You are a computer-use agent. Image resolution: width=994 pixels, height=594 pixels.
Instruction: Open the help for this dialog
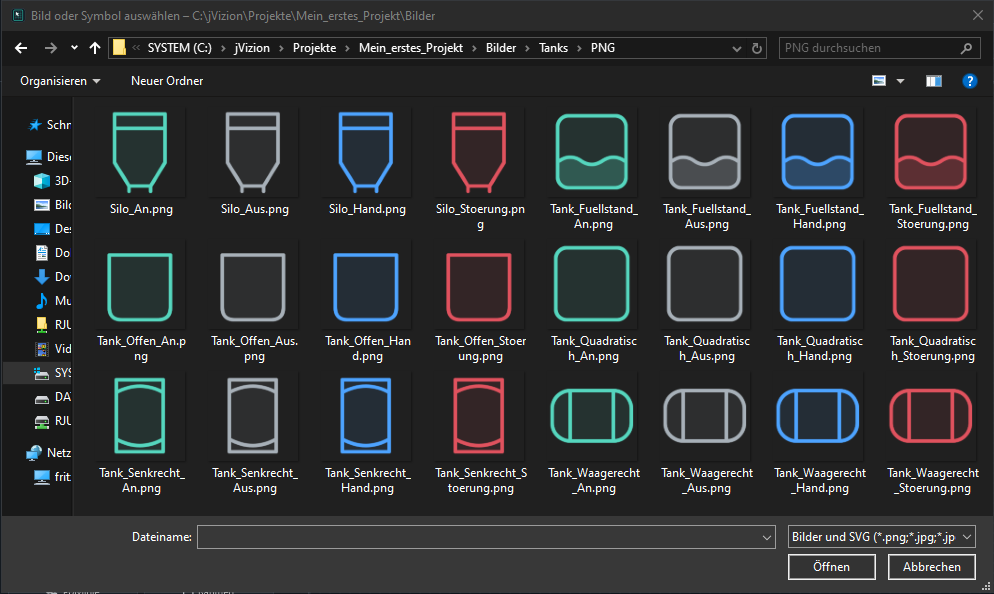pyautogui.click(x=969, y=81)
